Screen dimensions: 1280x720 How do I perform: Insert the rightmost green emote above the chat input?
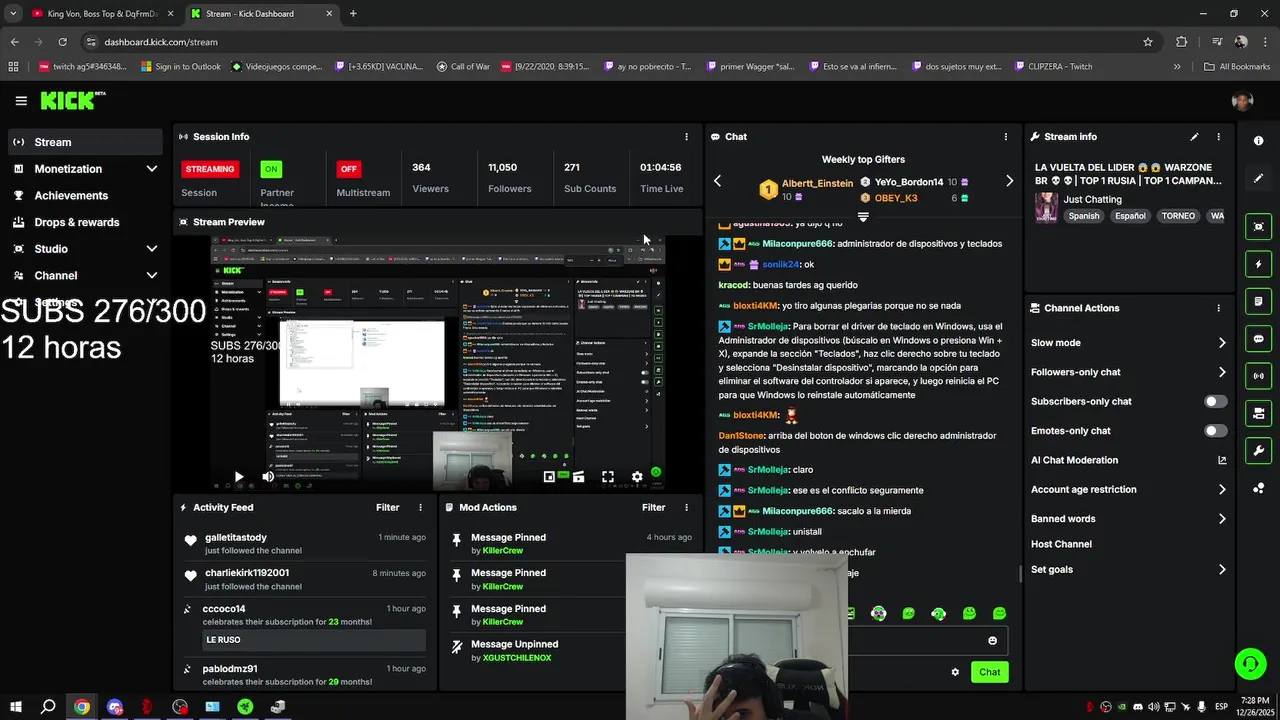point(999,613)
